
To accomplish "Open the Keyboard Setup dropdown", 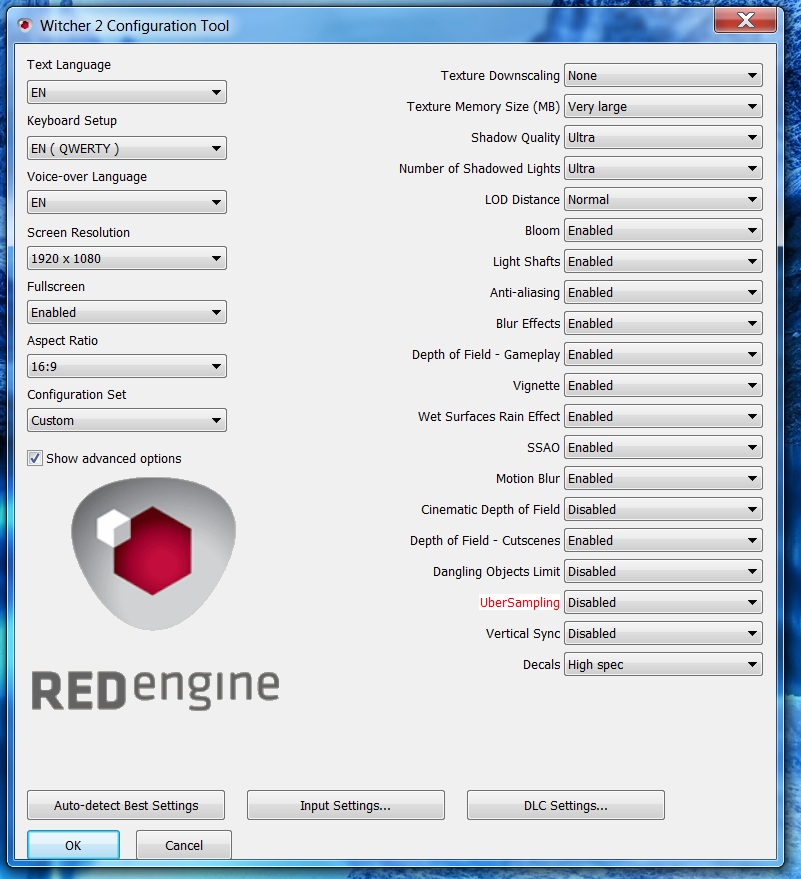I will coord(127,149).
